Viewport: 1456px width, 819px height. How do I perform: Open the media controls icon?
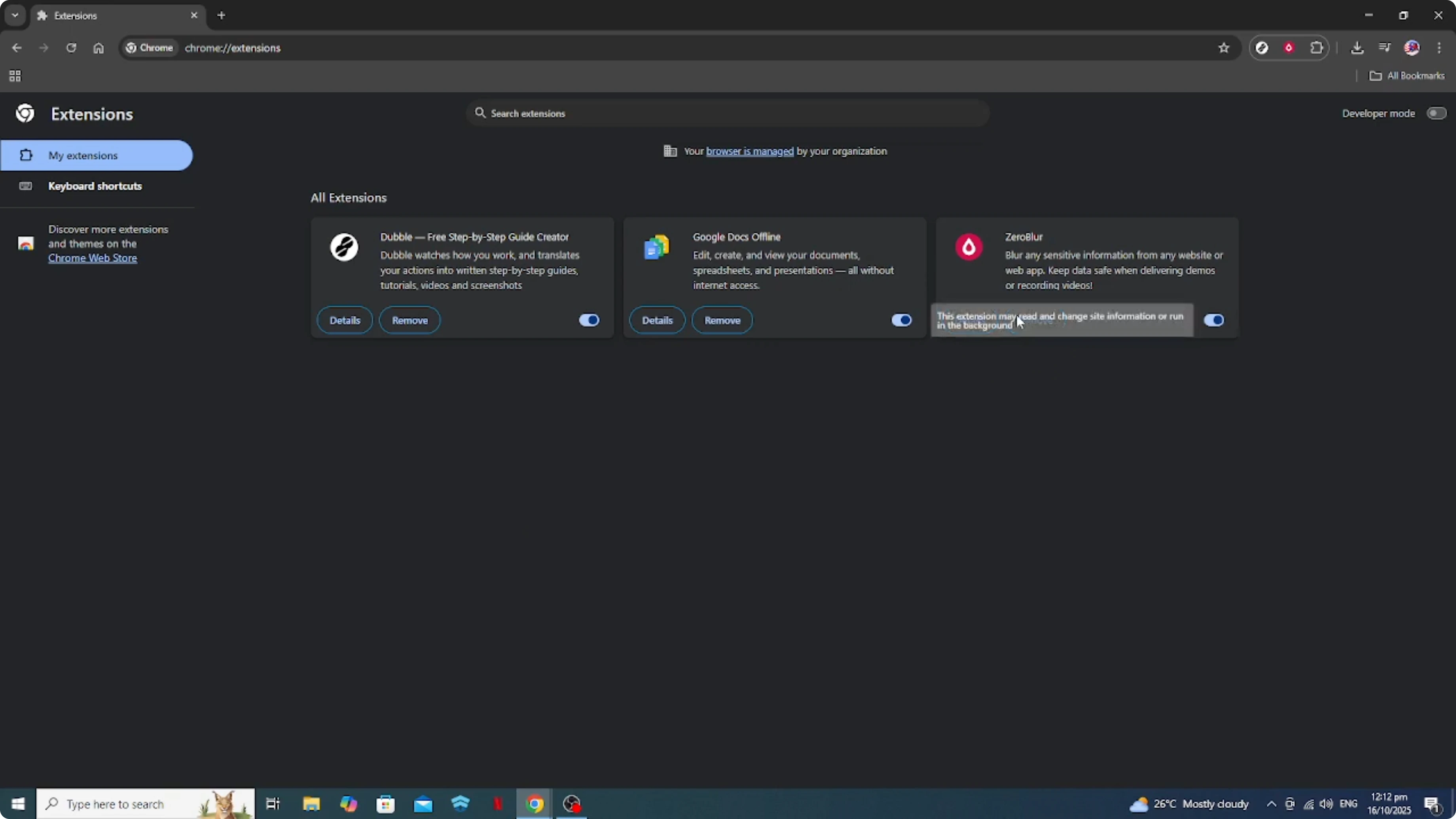tap(1385, 48)
